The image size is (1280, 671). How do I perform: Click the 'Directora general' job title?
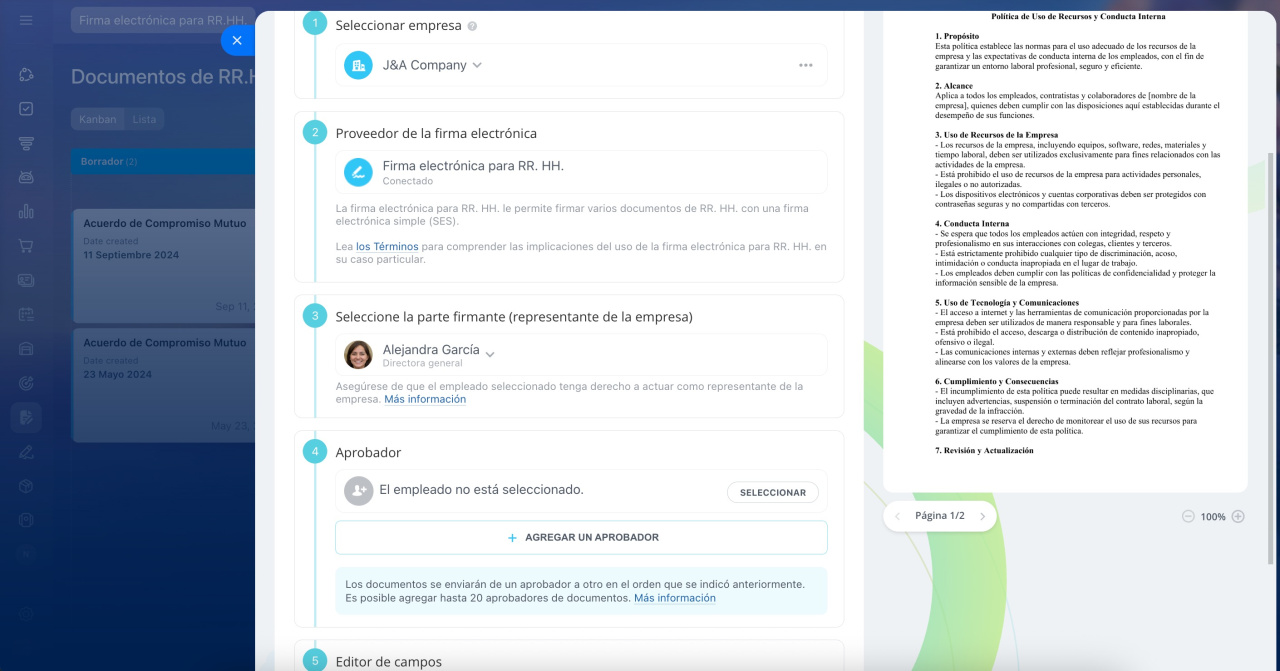click(x=423, y=364)
